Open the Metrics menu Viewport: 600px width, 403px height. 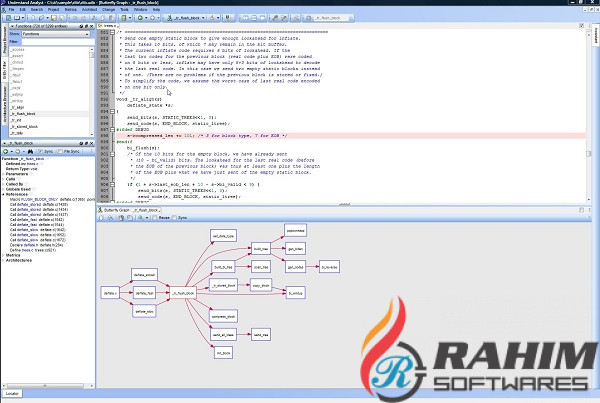[x=70, y=9]
